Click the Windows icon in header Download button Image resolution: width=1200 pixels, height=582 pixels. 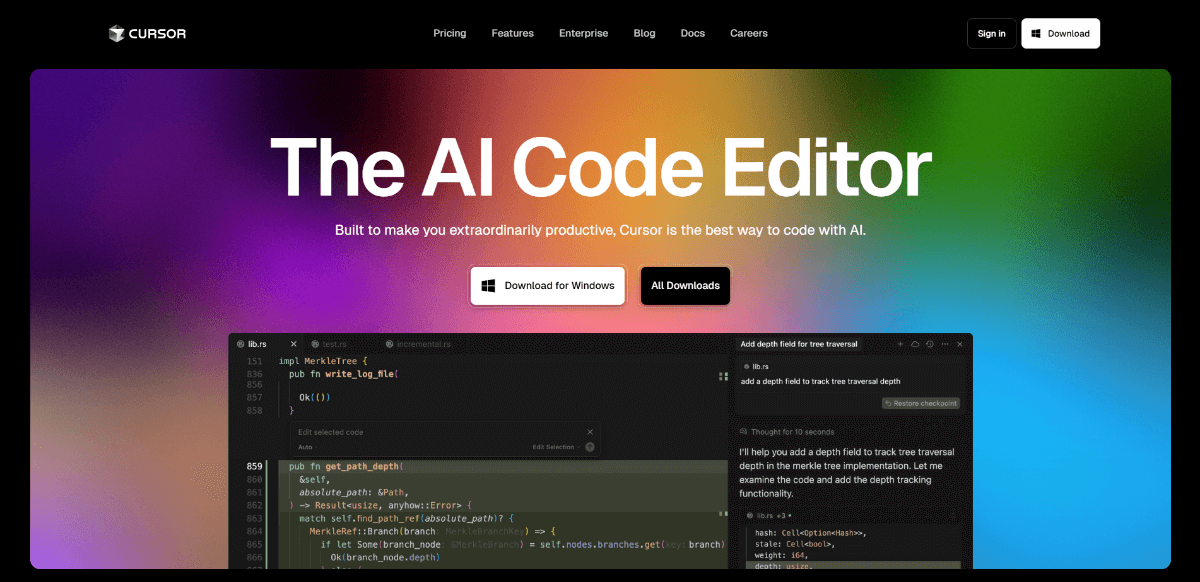[x=1037, y=33]
